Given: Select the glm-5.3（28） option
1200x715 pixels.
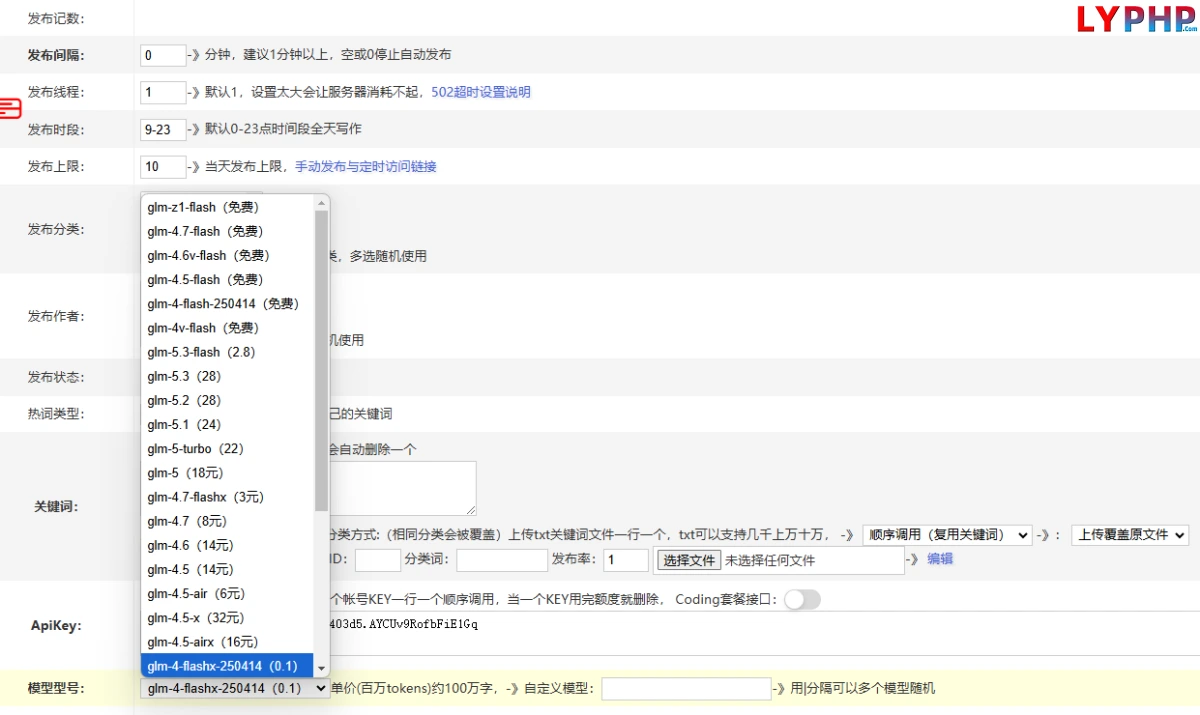Looking at the screenshot, I should pyautogui.click(x=228, y=376).
